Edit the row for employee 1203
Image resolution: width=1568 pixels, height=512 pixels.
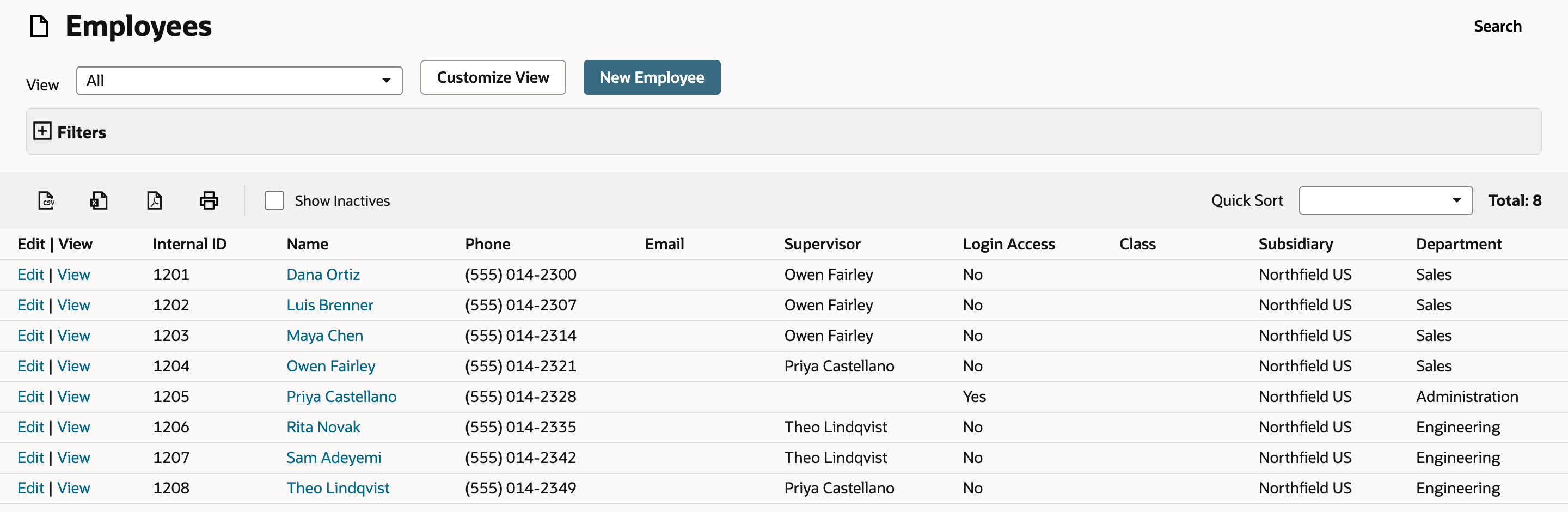pos(30,336)
